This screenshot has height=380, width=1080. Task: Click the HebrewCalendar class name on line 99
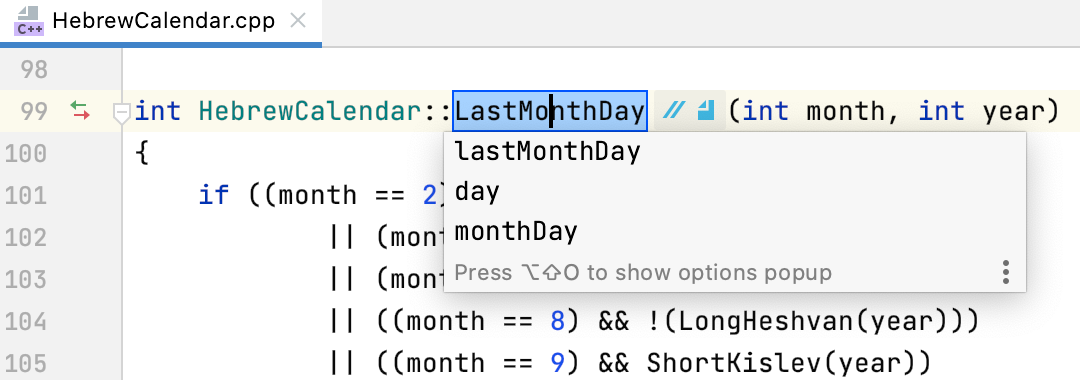pyautogui.click(x=310, y=111)
